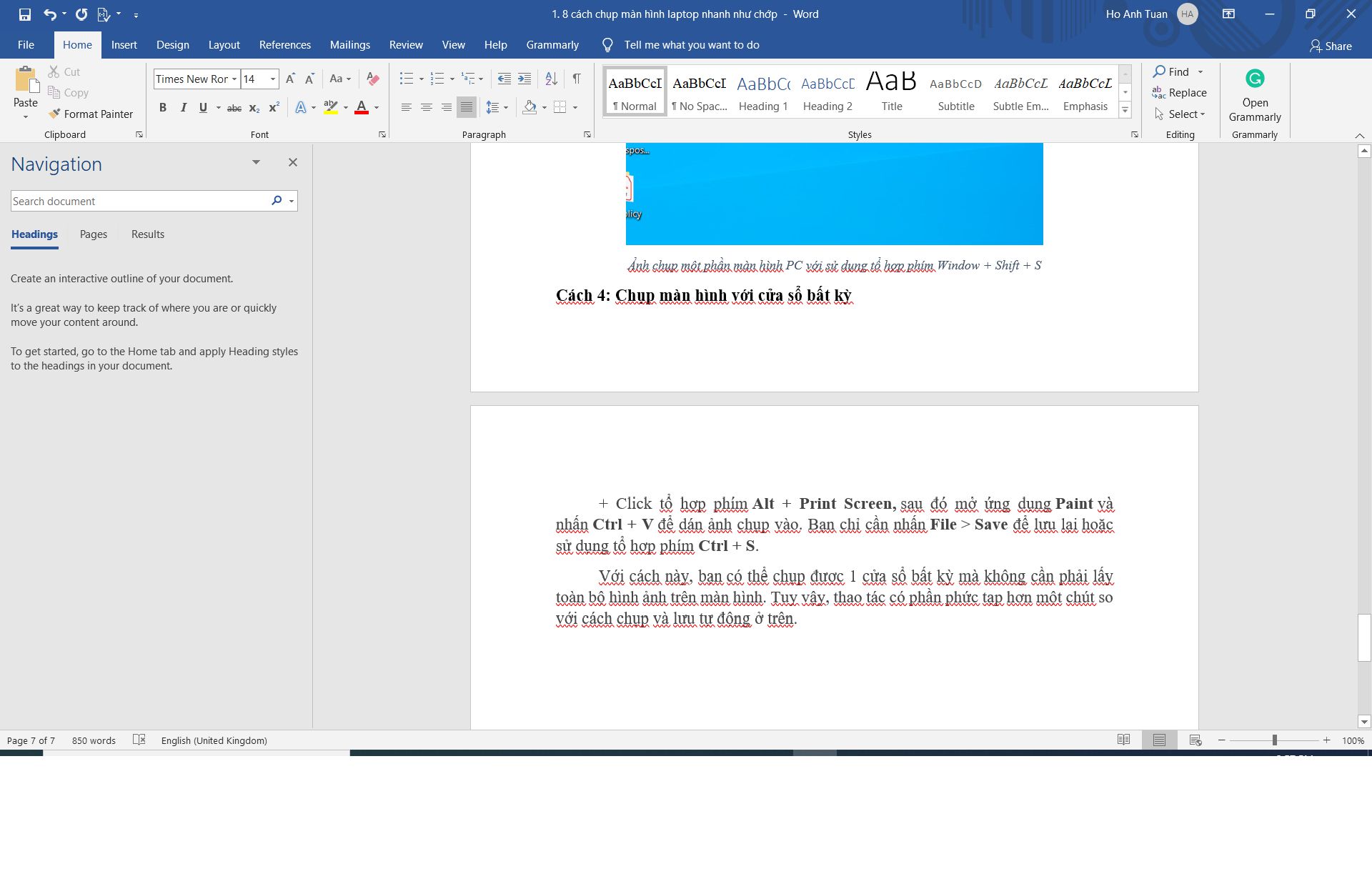The height and width of the screenshot is (889, 1372).
Task: Open the font size dropdown
Action: 273,79
